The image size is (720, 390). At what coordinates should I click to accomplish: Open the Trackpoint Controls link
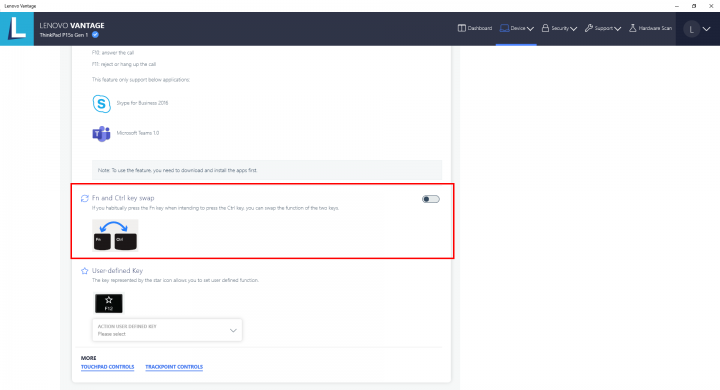coord(174,367)
